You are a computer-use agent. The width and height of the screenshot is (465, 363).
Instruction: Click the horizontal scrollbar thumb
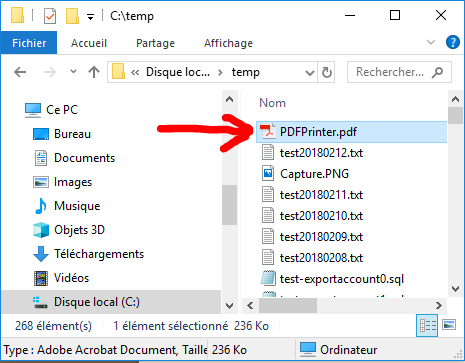[288, 305]
